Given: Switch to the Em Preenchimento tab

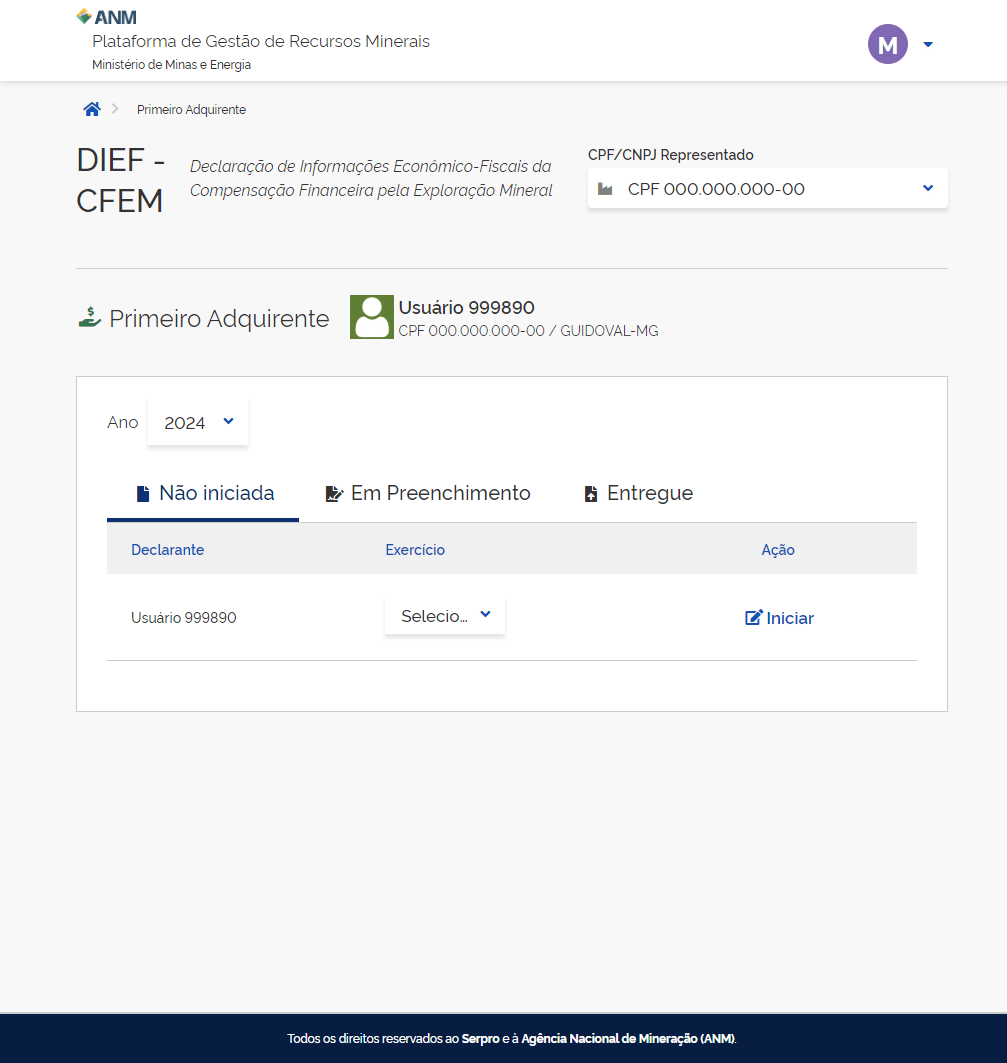Looking at the screenshot, I should pos(428,493).
